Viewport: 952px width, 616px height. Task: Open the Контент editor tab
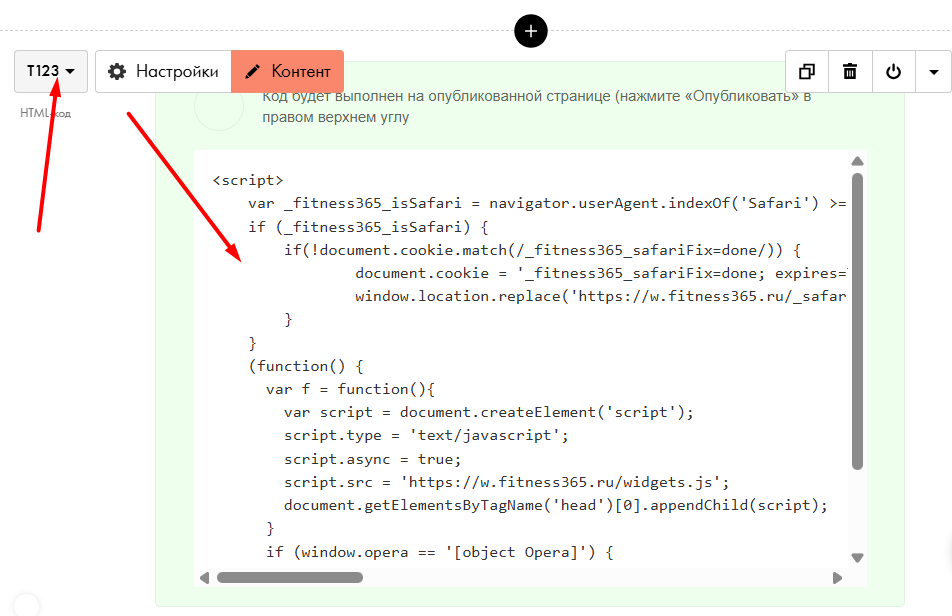pos(288,71)
